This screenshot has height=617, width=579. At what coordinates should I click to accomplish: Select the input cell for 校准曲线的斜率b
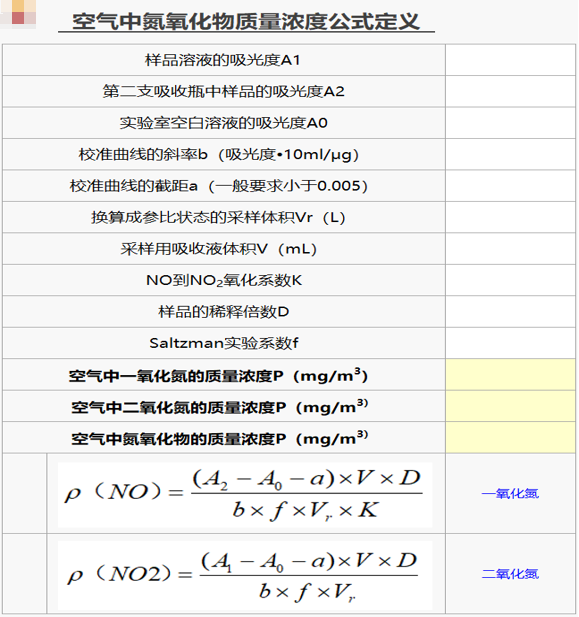click(x=511, y=155)
